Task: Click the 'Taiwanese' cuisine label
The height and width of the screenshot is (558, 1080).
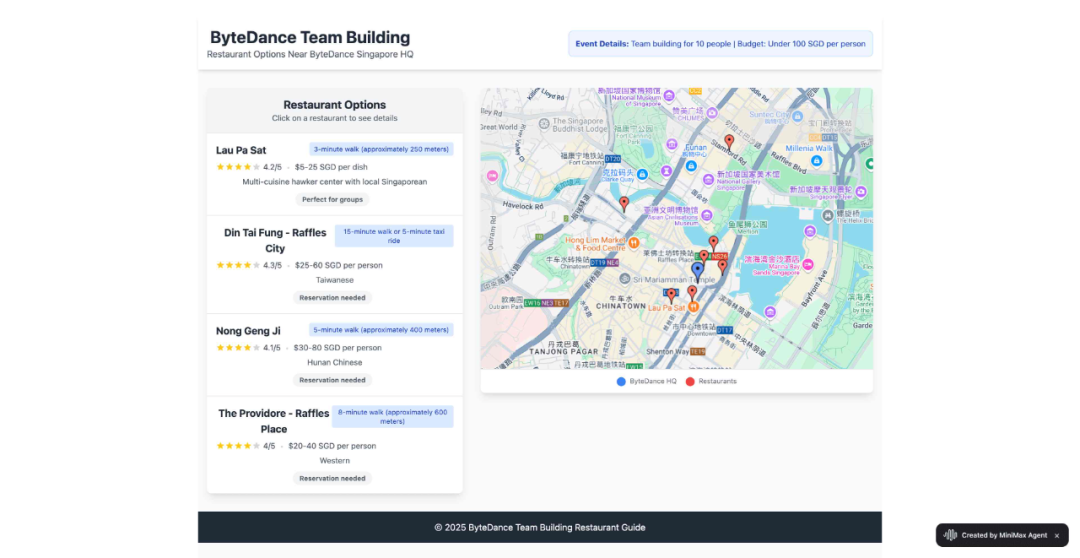Action: (x=335, y=280)
